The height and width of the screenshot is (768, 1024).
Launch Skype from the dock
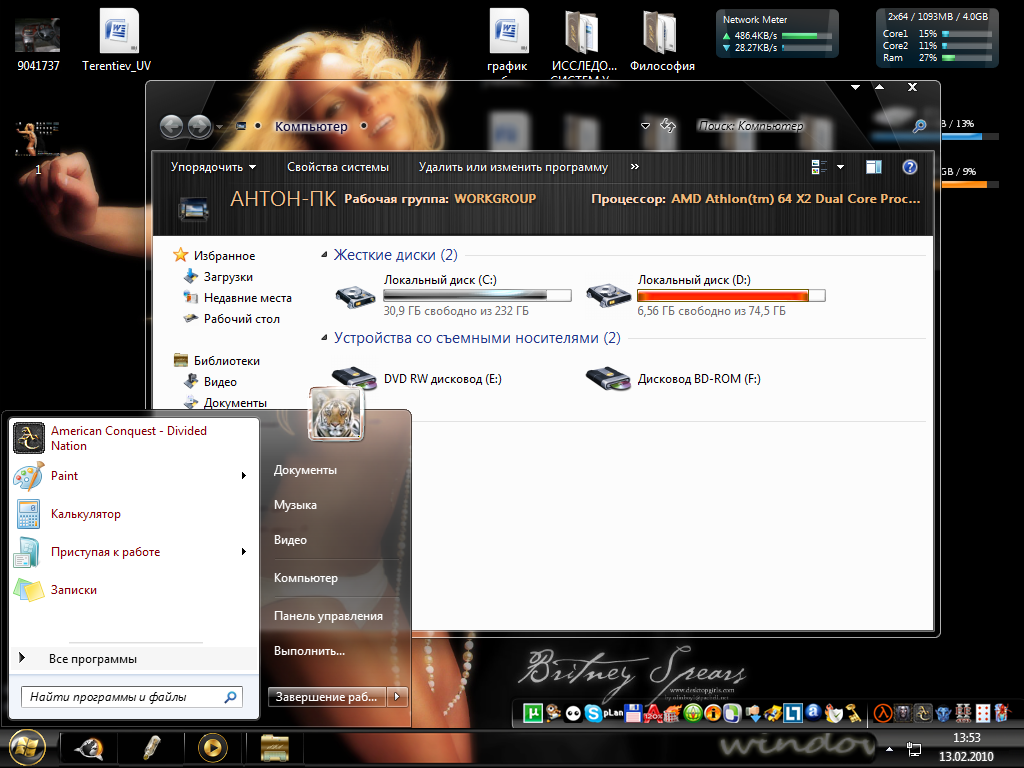(x=593, y=713)
